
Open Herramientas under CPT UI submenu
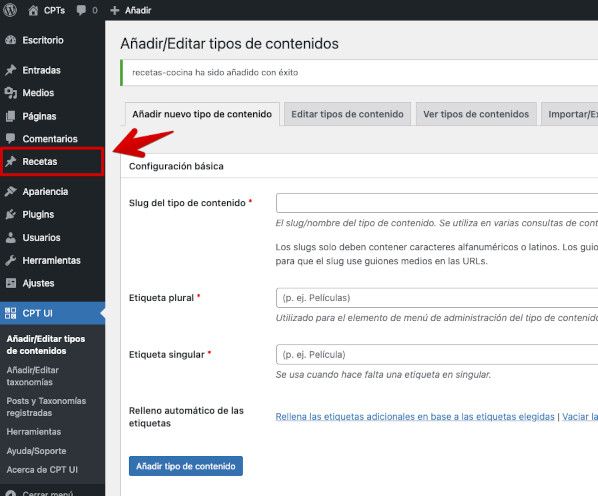coord(34,432)
